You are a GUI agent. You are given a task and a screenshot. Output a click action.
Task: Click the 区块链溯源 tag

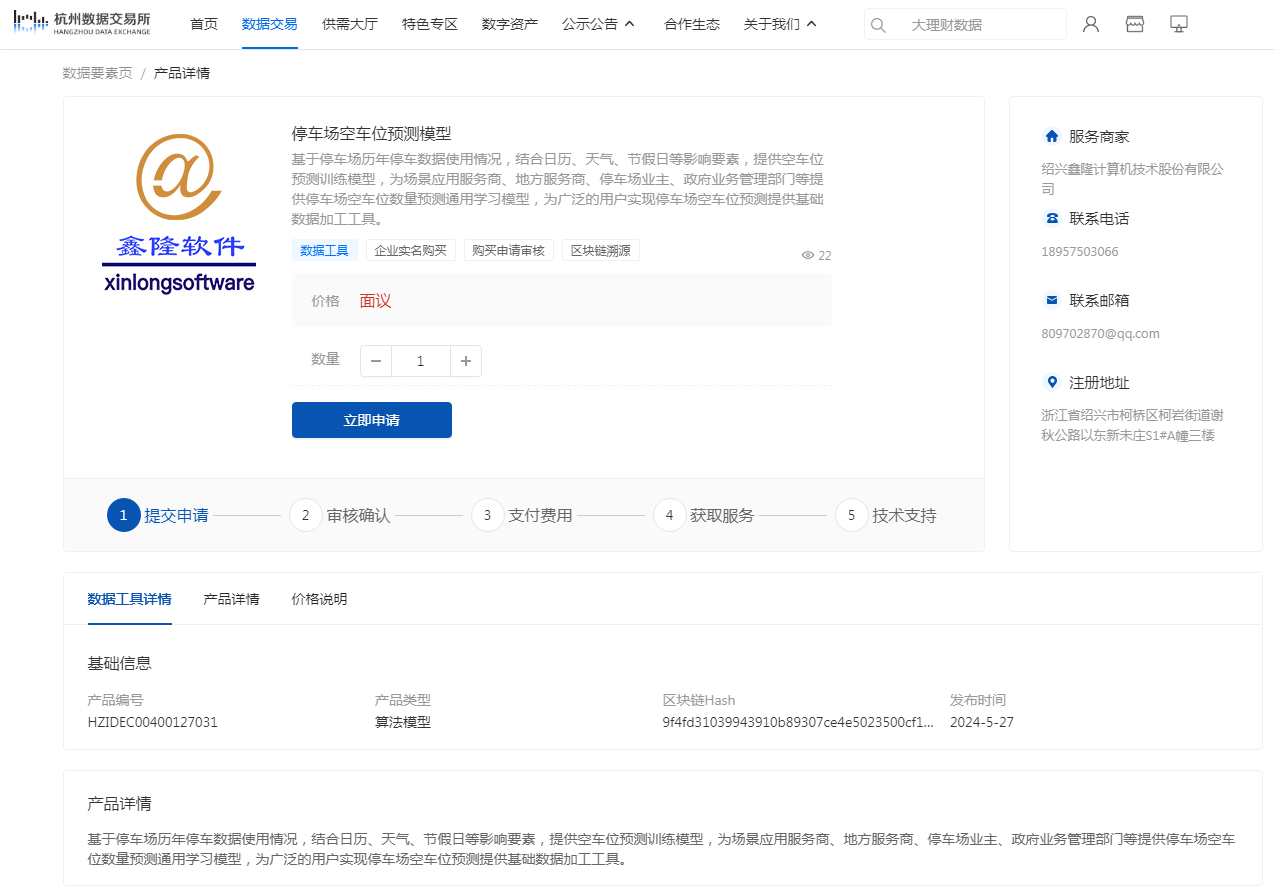(x=600, y=250)
